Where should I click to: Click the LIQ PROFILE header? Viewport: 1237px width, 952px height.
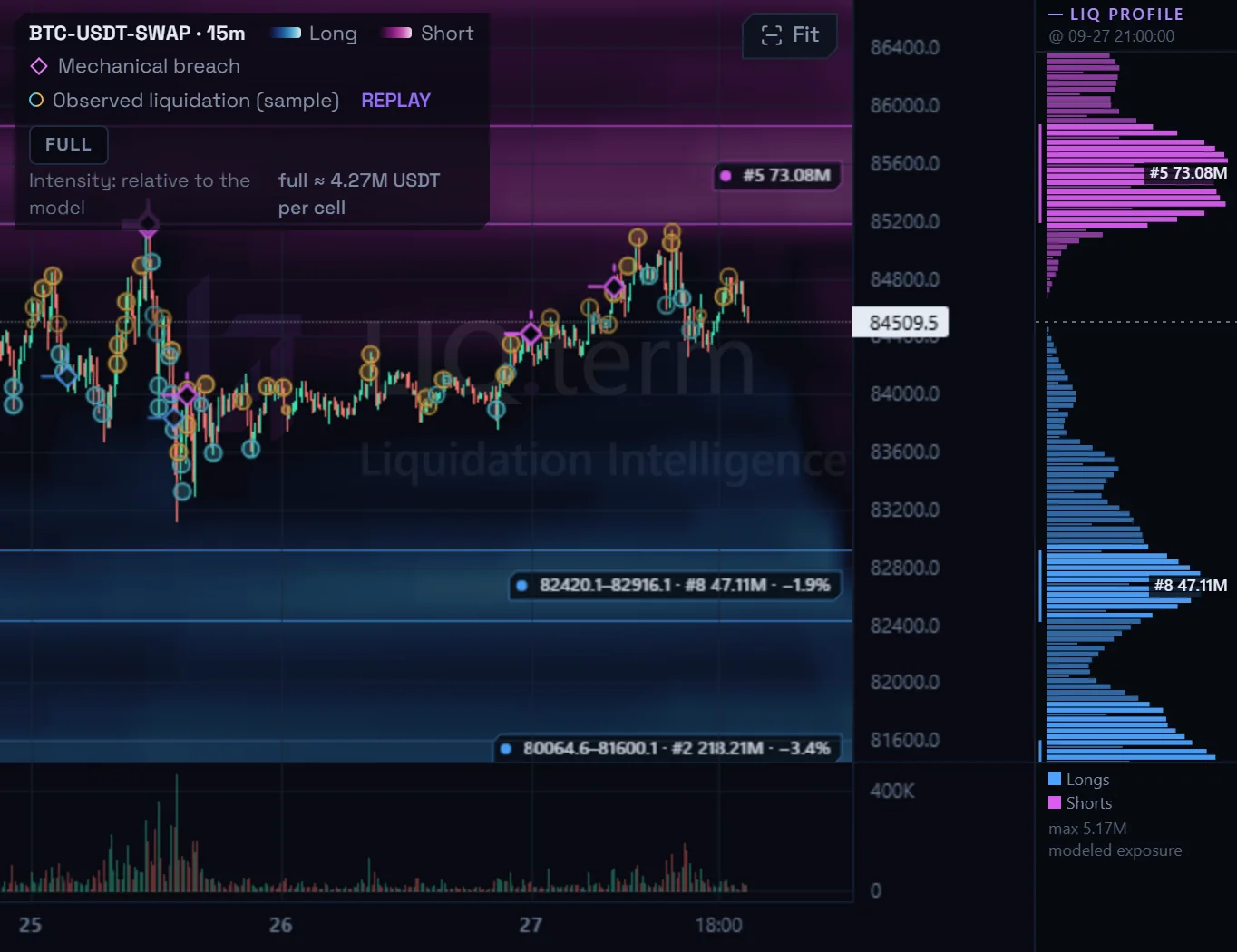point(1116,15)
